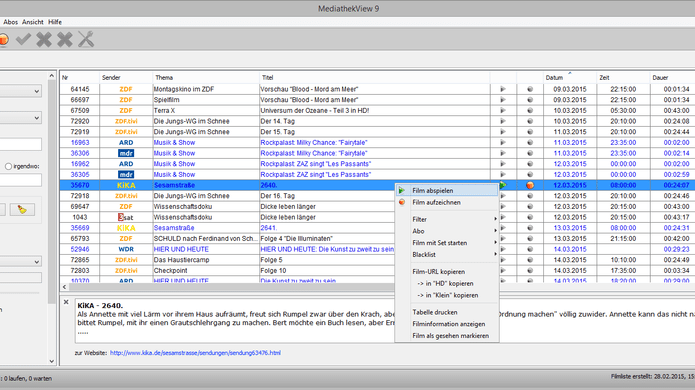The height and width of the screenshot is (390, 695).
Task: Sort table by Datum column header
Action: pos(570,78)
